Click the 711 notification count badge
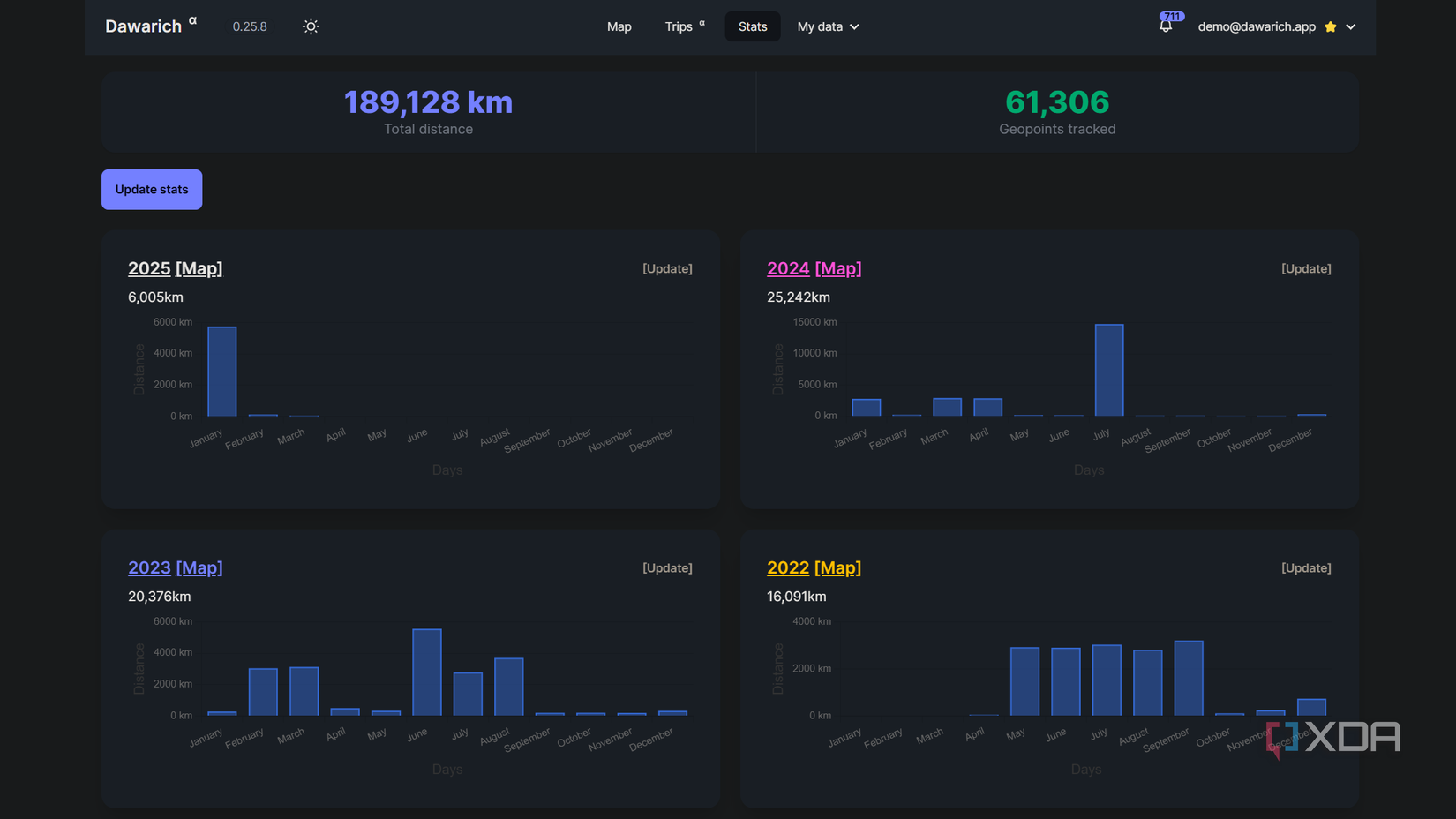Image resolution: width=1456 pixels, height=819 pixels. pos(1171,15)
